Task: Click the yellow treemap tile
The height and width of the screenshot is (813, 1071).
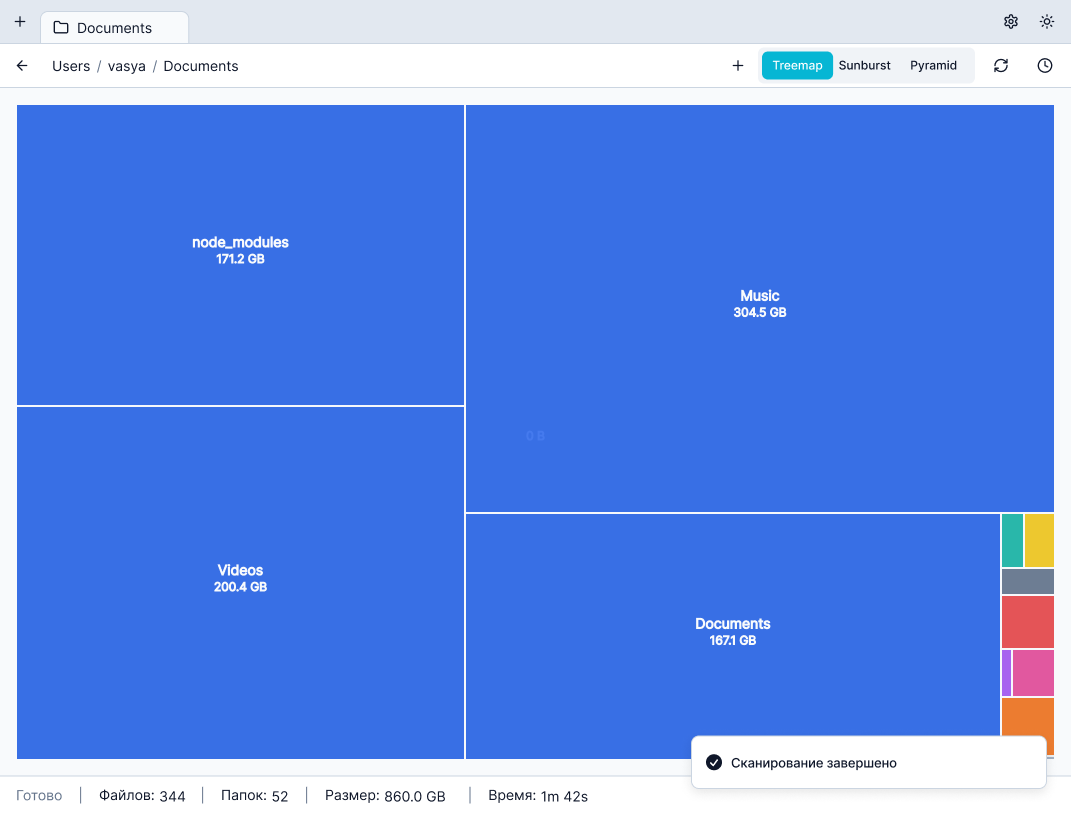Action: point(1039,540)
